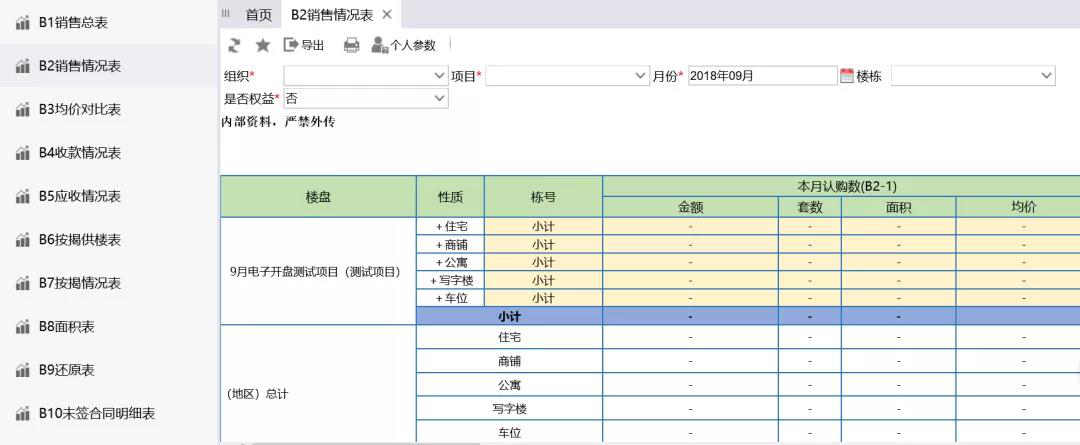Image resolution: width=1080 pixels, height=445 pixels.
Task: Go to B5应收情况表 report
Action: pos(80,196)
